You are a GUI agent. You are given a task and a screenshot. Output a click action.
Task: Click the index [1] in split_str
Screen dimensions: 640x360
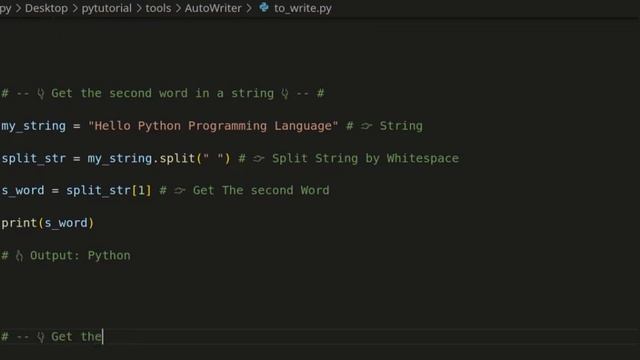[141, 191]
